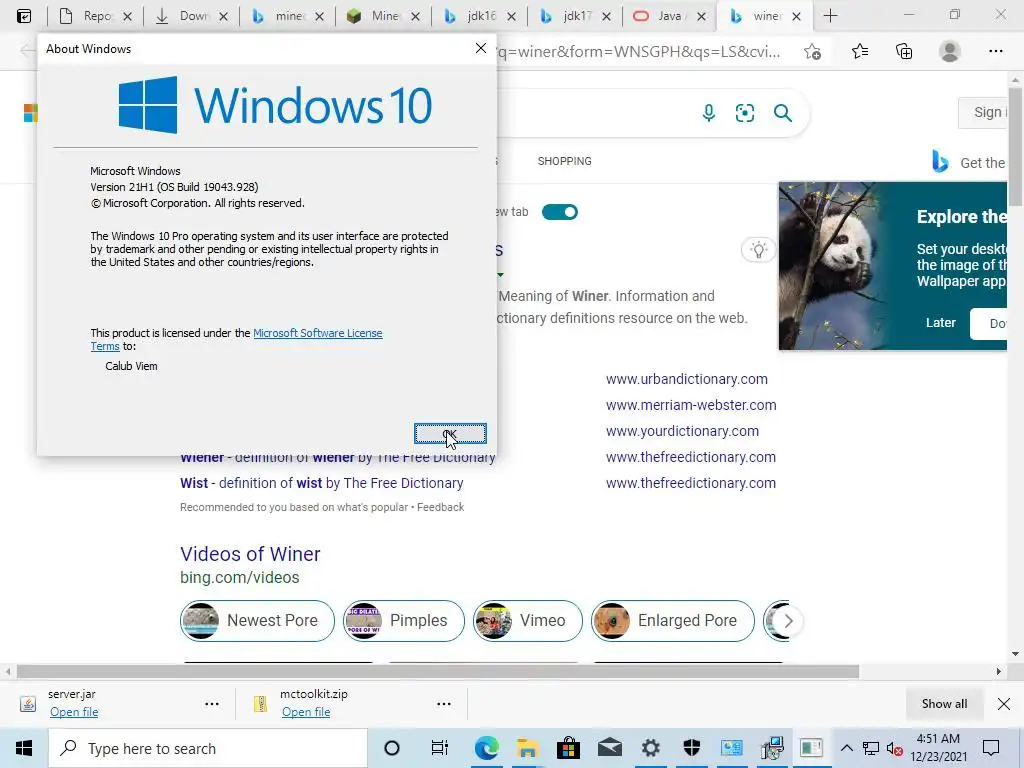1024x768 pixels.
Task: Open the Microsoft Software License link
Action: point(317,333)
